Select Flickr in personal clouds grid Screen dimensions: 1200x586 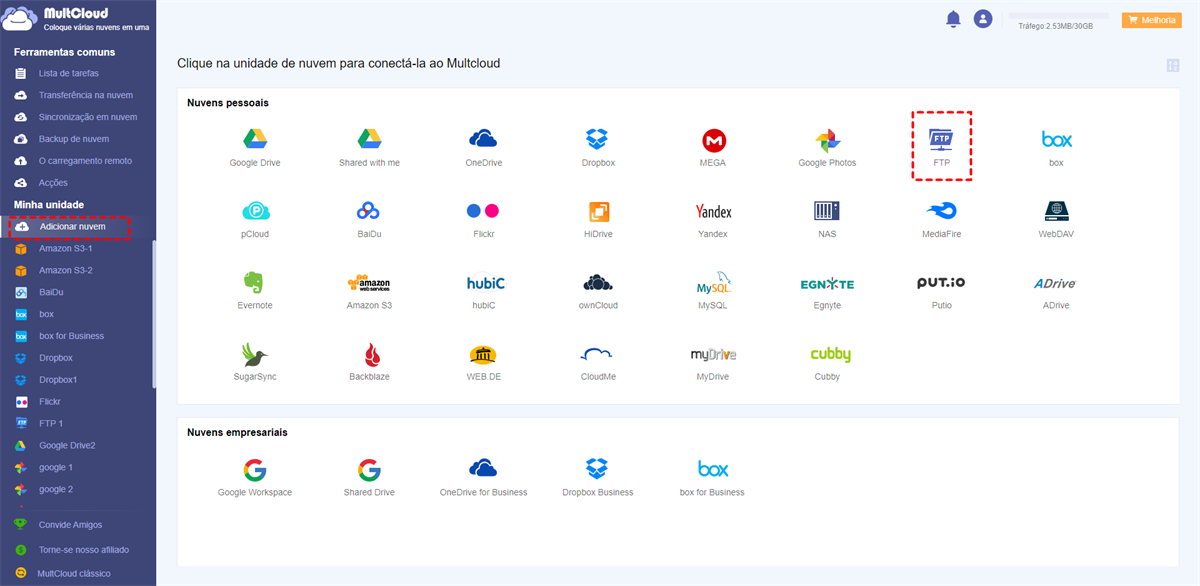[483, 218]
